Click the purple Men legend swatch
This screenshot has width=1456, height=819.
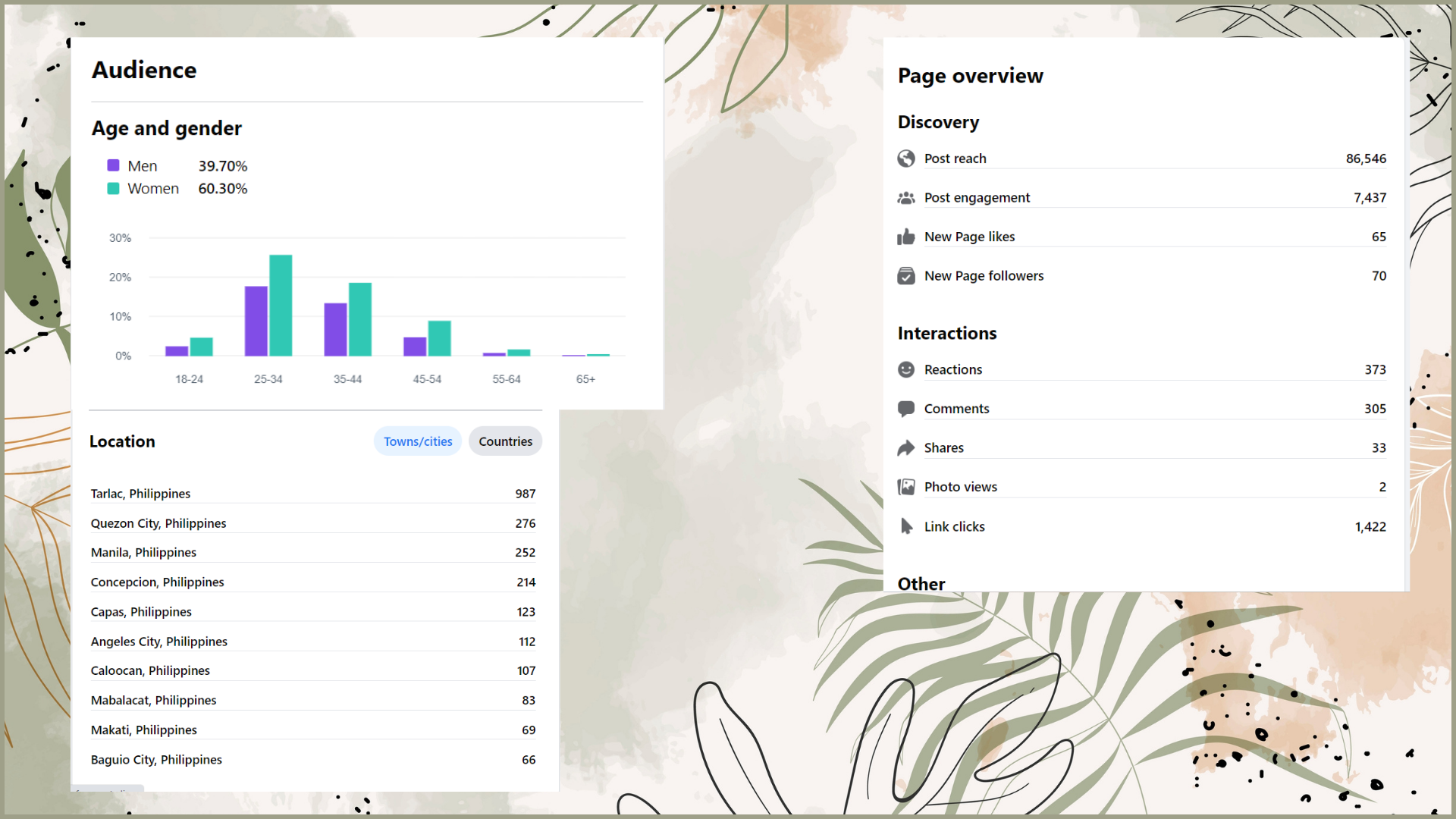[114, 165]
